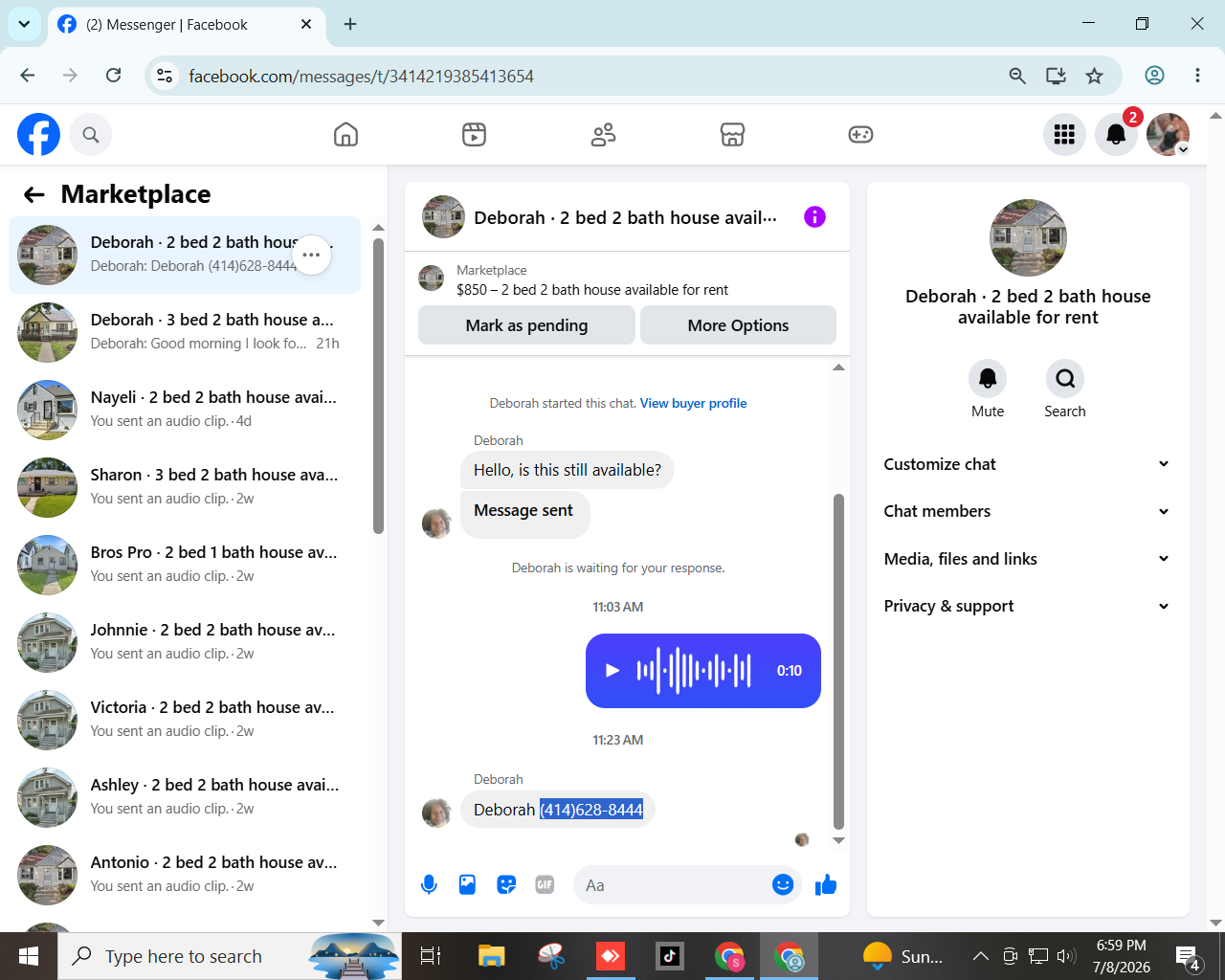Open File Explorer from the taskbar
Viewport: 1225px width, 980px height.
[x=491, y=956]
